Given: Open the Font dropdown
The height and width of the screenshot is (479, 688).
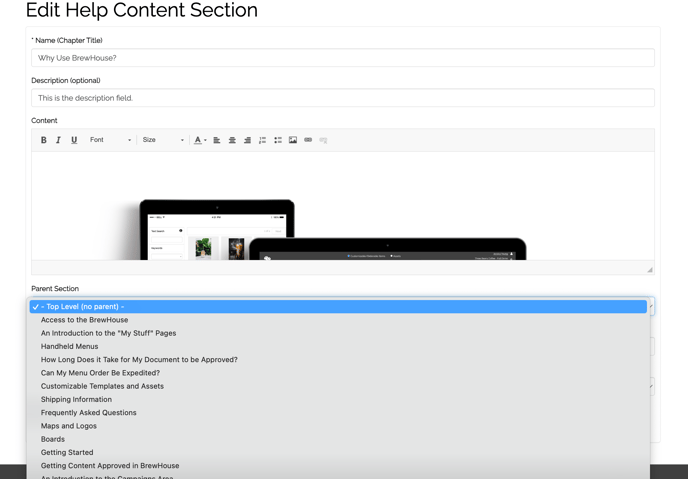Looking at the screenshot, I should tap(110, 140).
